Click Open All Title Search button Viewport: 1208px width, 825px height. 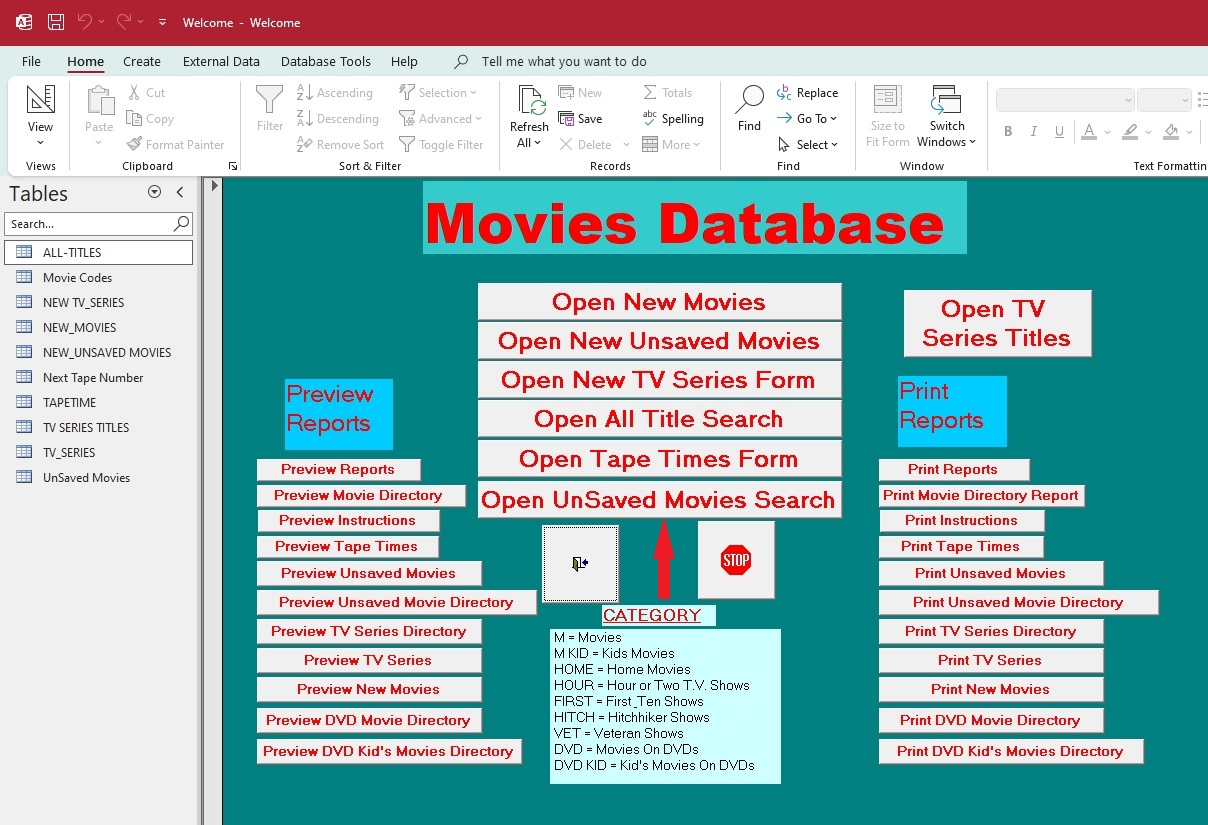[x=659, y=419]
